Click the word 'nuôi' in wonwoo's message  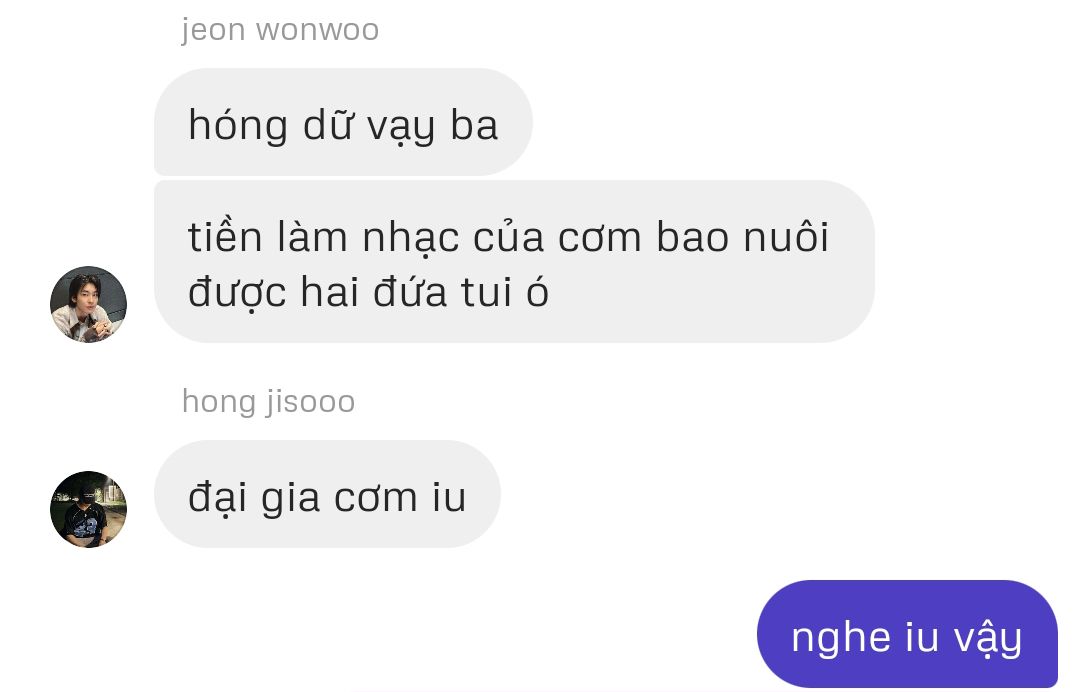pos(787,236)
